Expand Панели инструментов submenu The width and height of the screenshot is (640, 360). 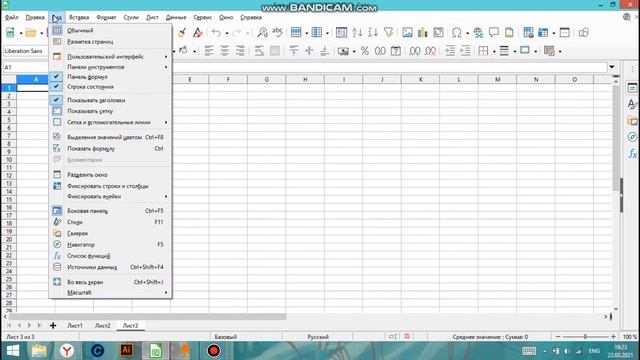click(110, 67)
